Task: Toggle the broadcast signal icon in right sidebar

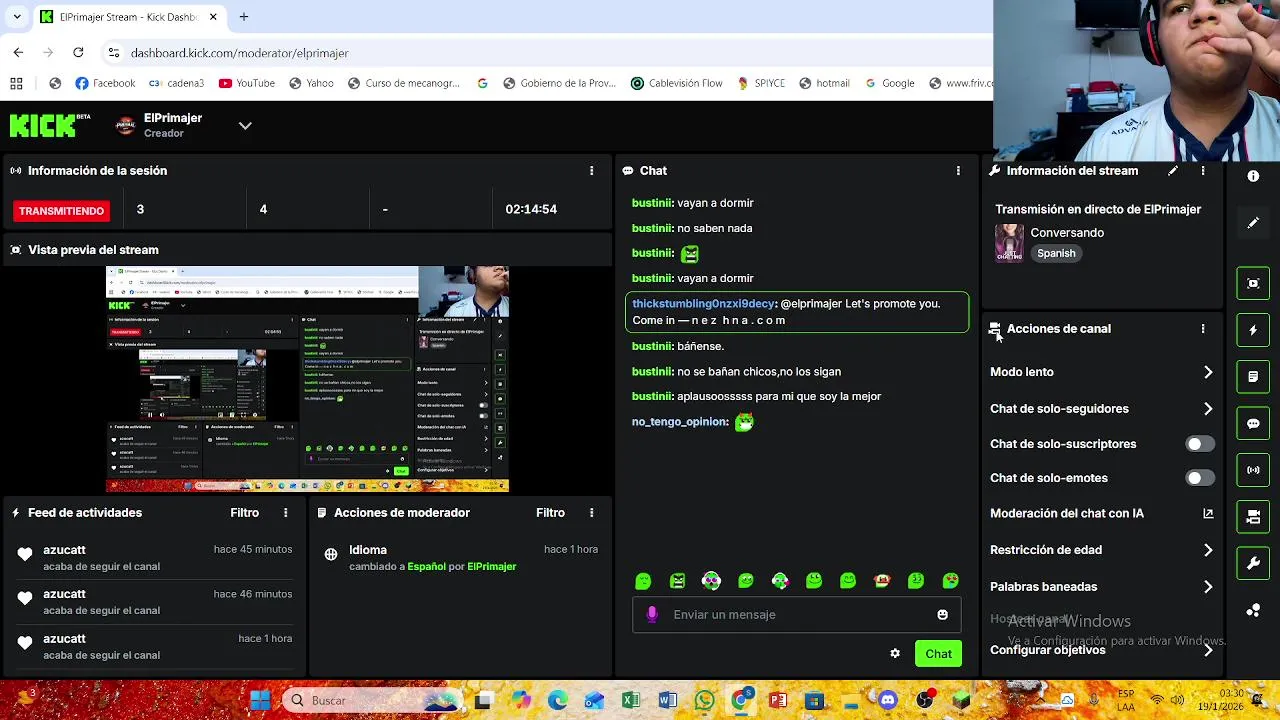Action: click(1253, 470)
